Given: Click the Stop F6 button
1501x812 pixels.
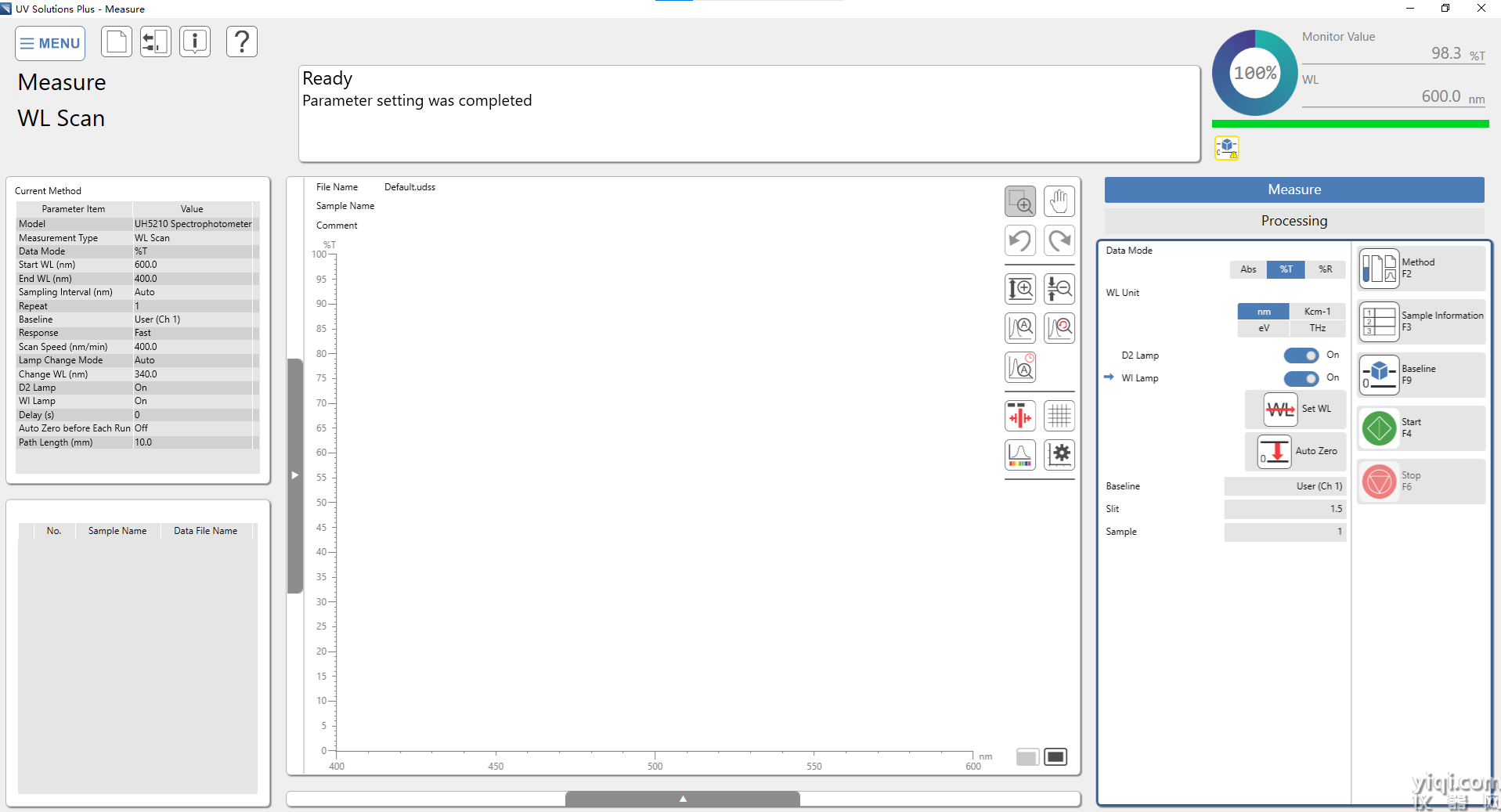Looking at the screenshot, I should tap(1421, 482).
